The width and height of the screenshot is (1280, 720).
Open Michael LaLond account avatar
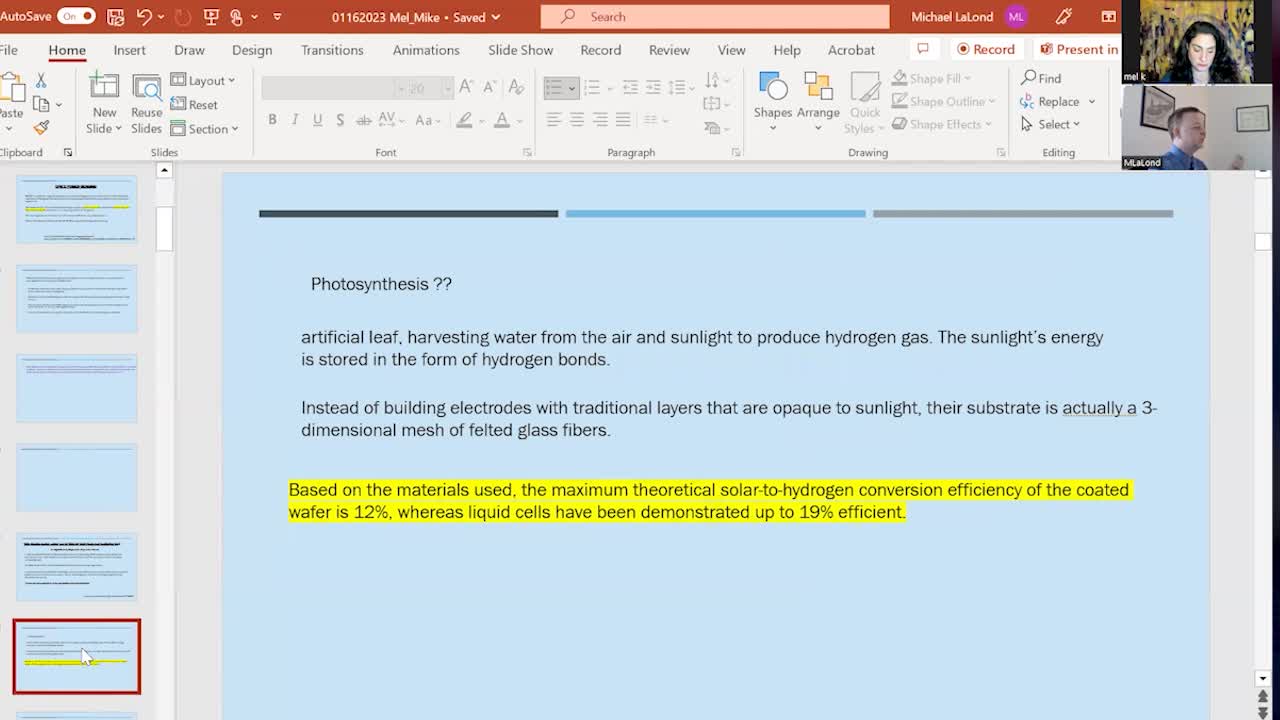[x=1016, y=16]
